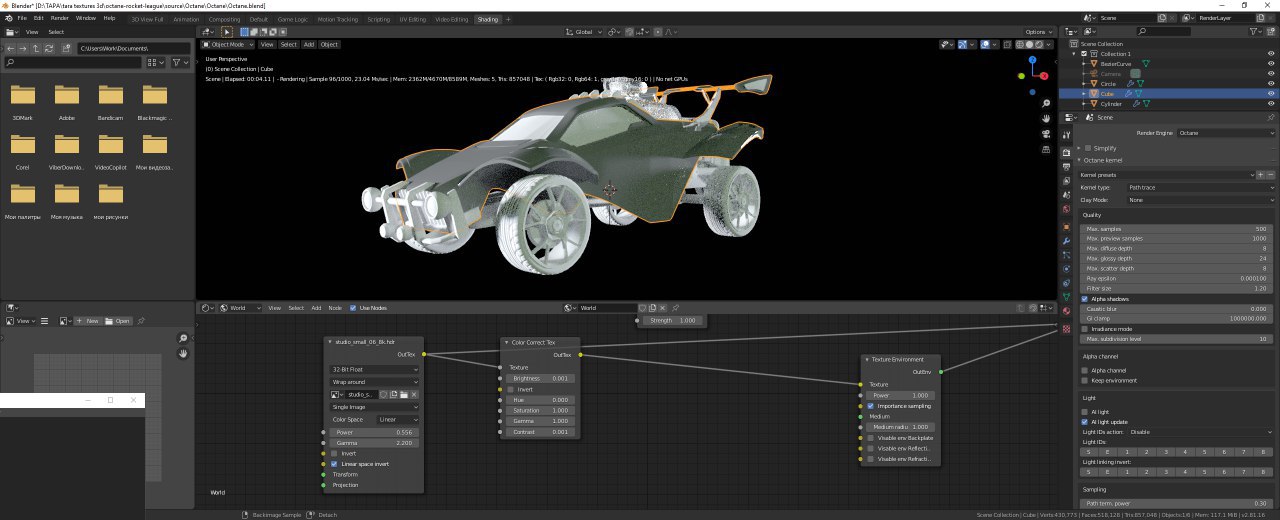Open node editor Add menu
Viewport: 1280px width, 520px height.
tap(316, 308)
